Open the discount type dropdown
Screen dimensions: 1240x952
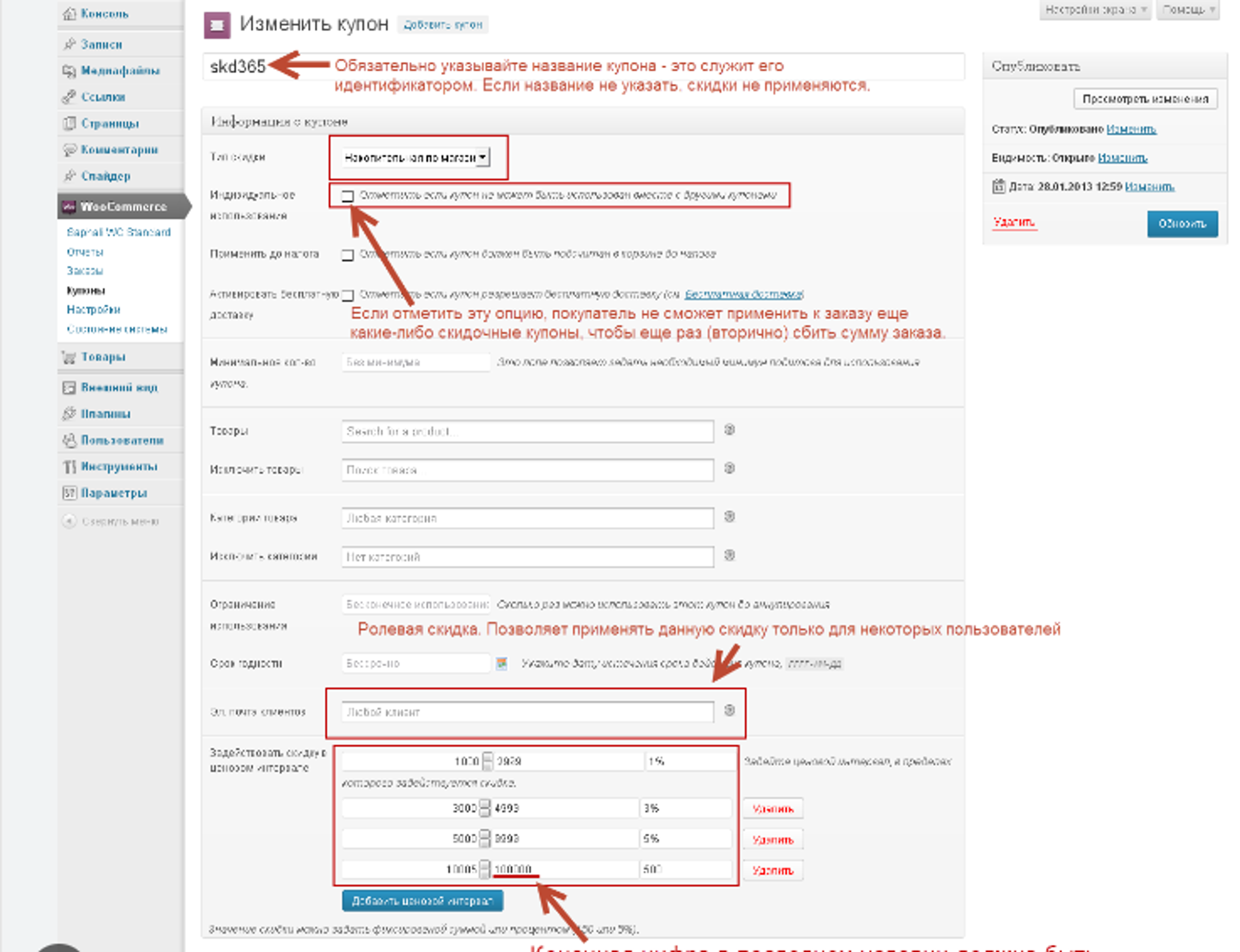click(416, 157)
